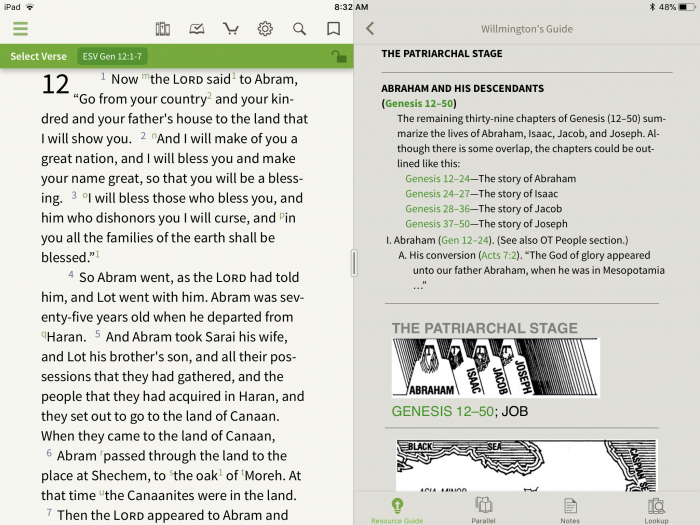The width and height of the screenshot is (700, 525).
Task: Switch to the Resource Guide tab
Action: click(397, 510)
